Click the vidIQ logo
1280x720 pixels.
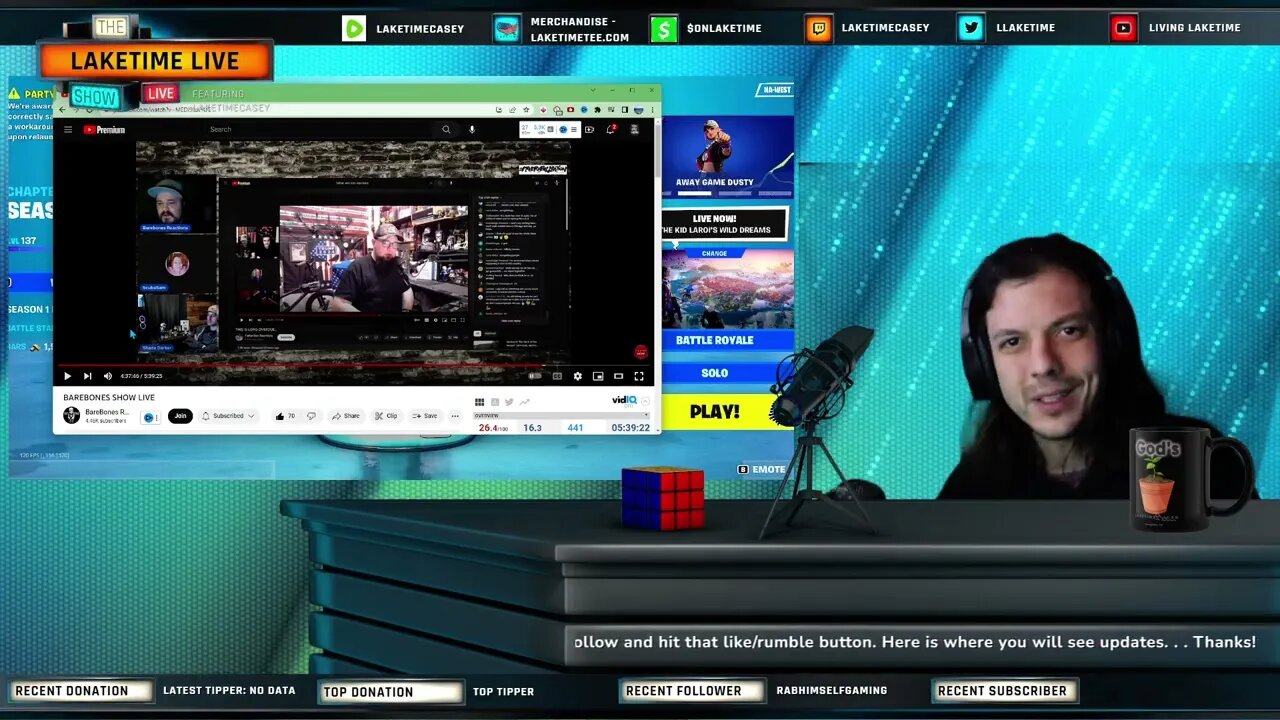tap(624, 400)
